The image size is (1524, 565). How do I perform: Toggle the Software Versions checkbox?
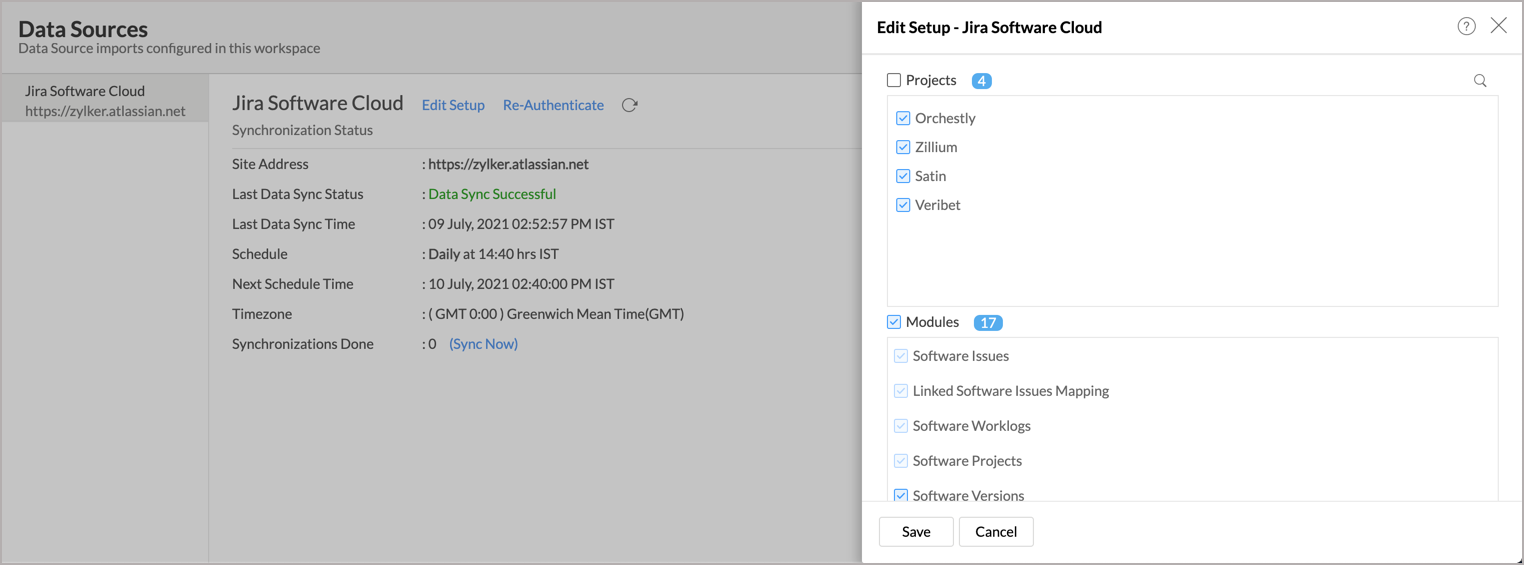[x=901, y=495]
